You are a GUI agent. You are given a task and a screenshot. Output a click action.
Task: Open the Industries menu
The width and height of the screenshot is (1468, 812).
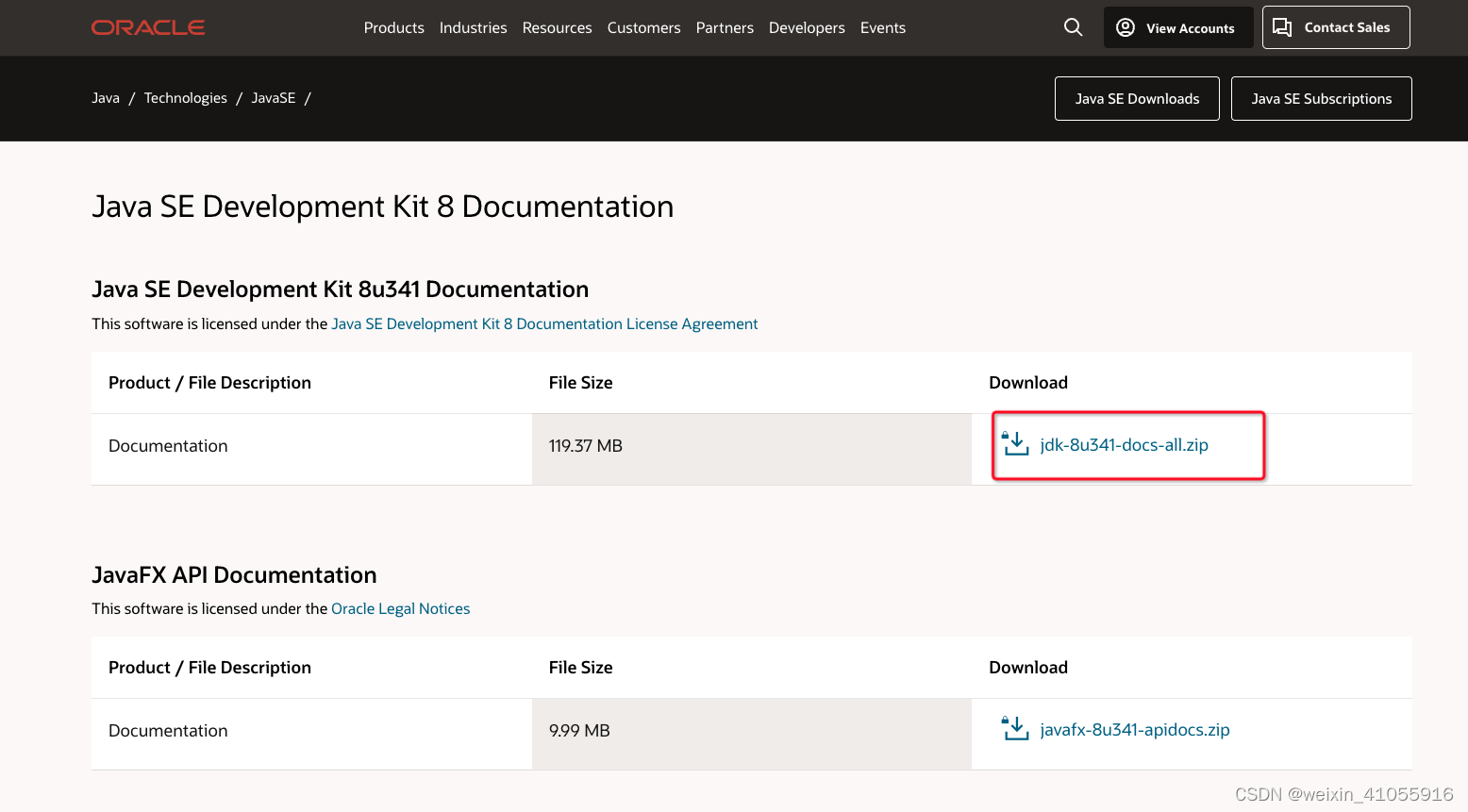pos(473,28)
